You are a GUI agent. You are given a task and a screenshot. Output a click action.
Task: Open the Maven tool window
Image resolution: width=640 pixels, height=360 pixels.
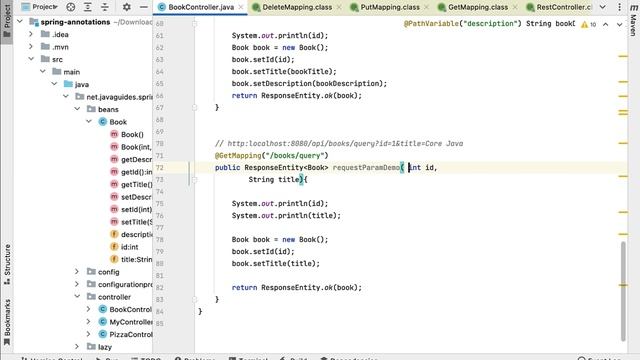[x=633, y=20]
